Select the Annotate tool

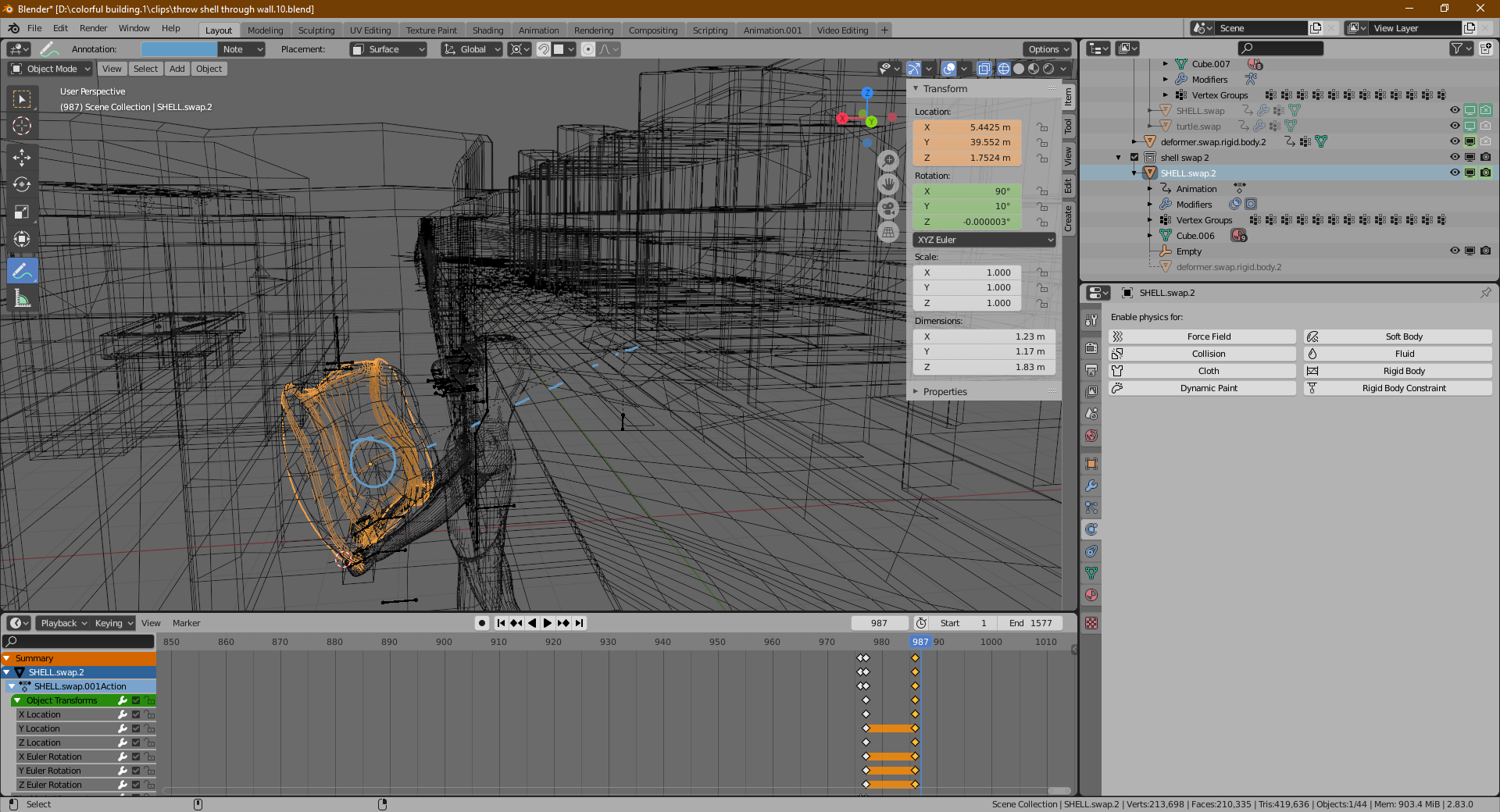(x=22, y=271)
